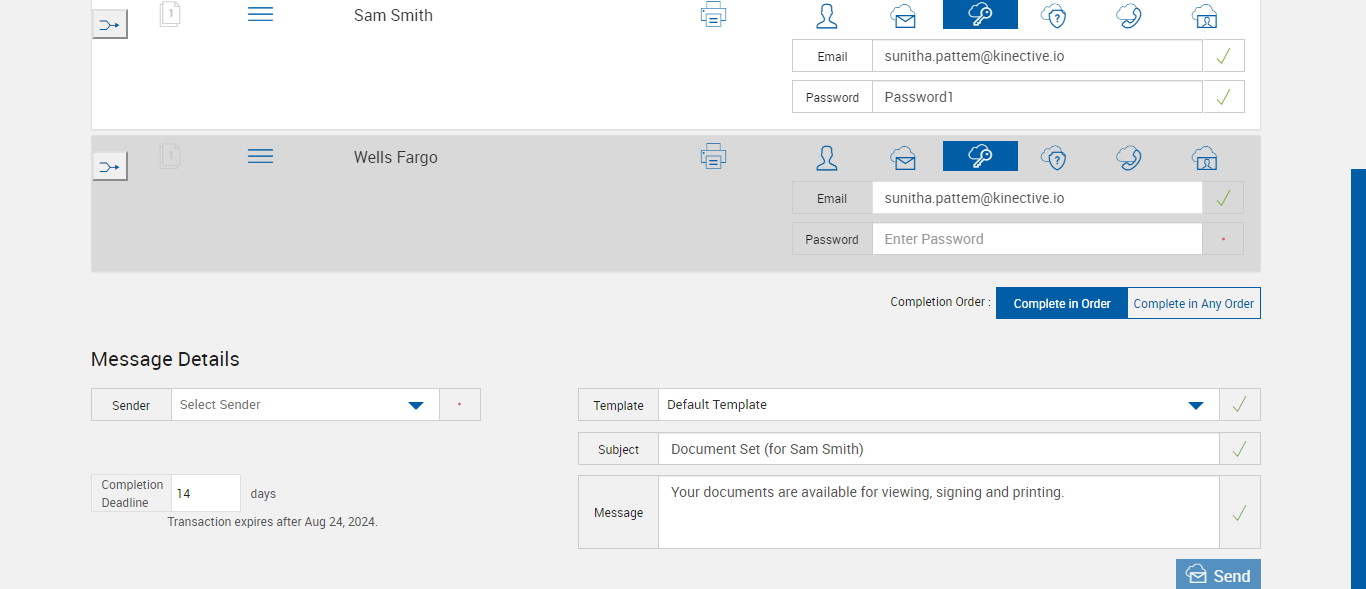Click the person icon in Wells Fargo's row

[827, 157]
